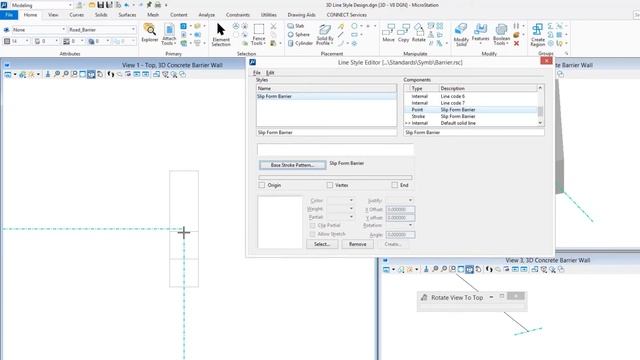Click the save icon in quick access toolbar
The height and width of the screenshot is (360, 640).
pos(100,5)
